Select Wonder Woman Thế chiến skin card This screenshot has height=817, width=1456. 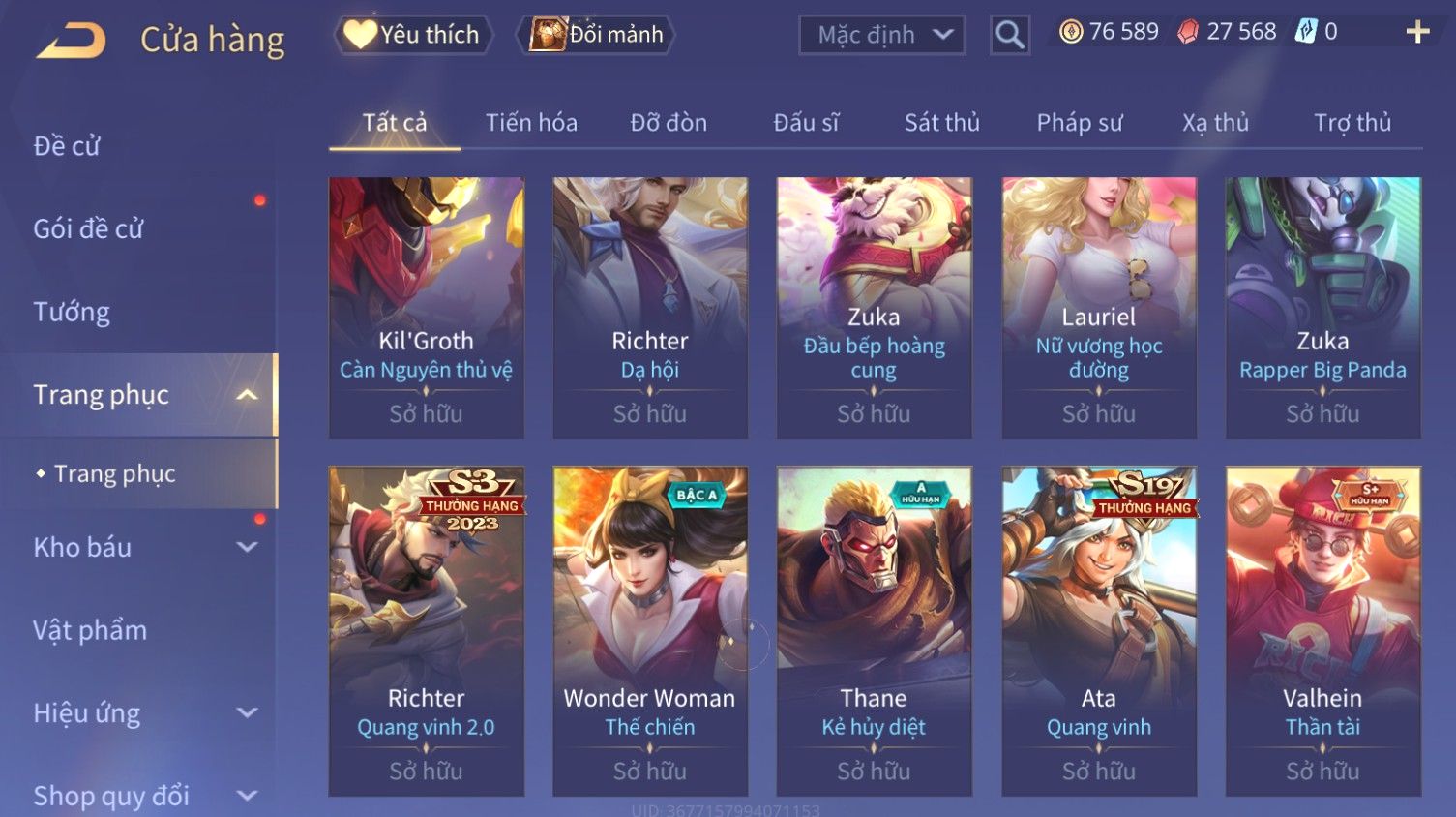click(x=650, y=631)
